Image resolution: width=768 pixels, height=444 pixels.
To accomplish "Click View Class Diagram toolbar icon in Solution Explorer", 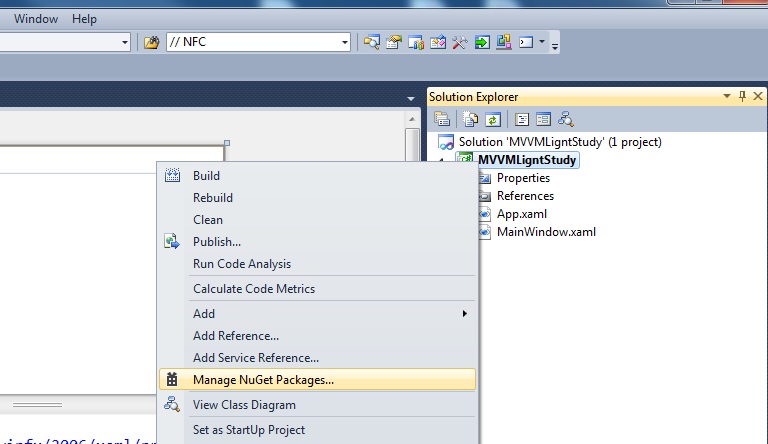I will point(566,119).
